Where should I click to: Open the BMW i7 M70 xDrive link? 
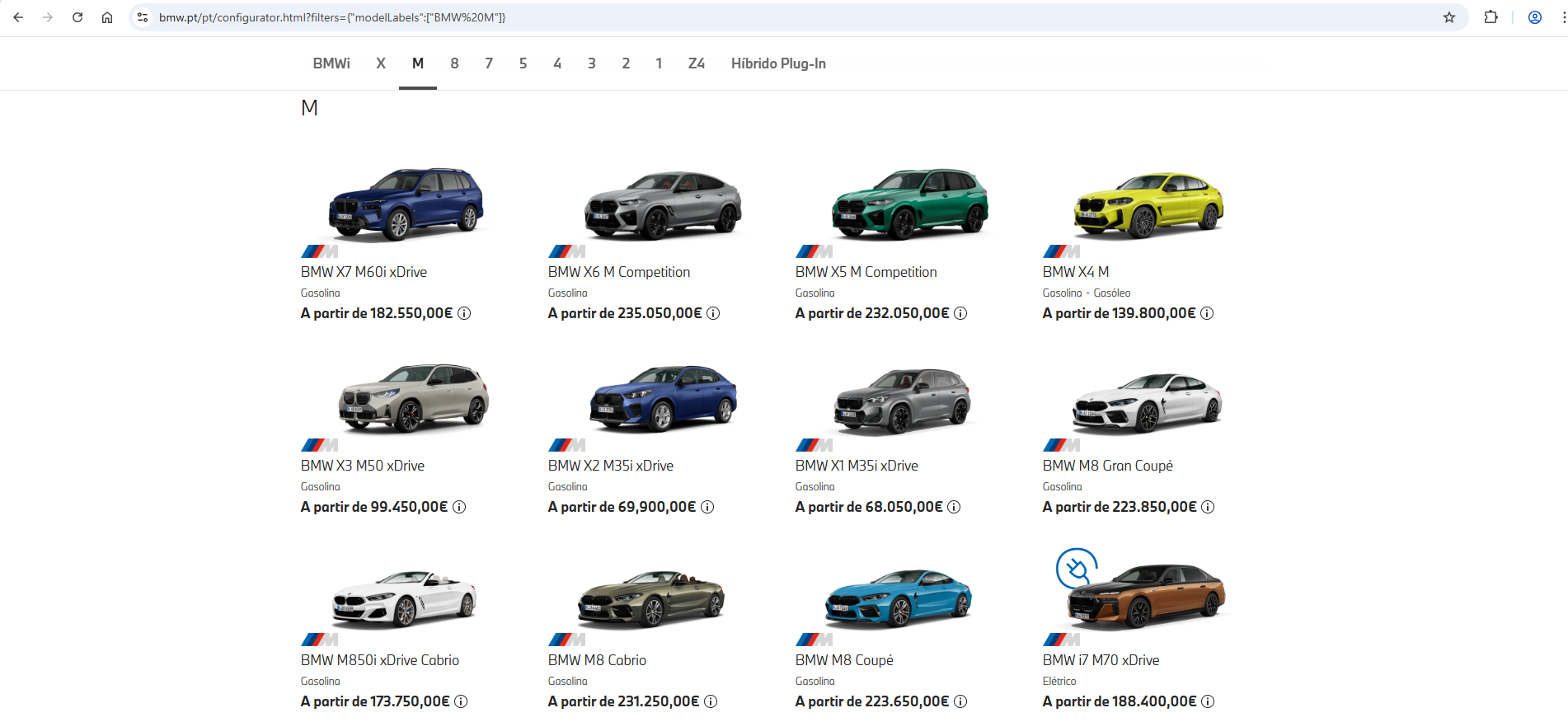pos(1101,660)
